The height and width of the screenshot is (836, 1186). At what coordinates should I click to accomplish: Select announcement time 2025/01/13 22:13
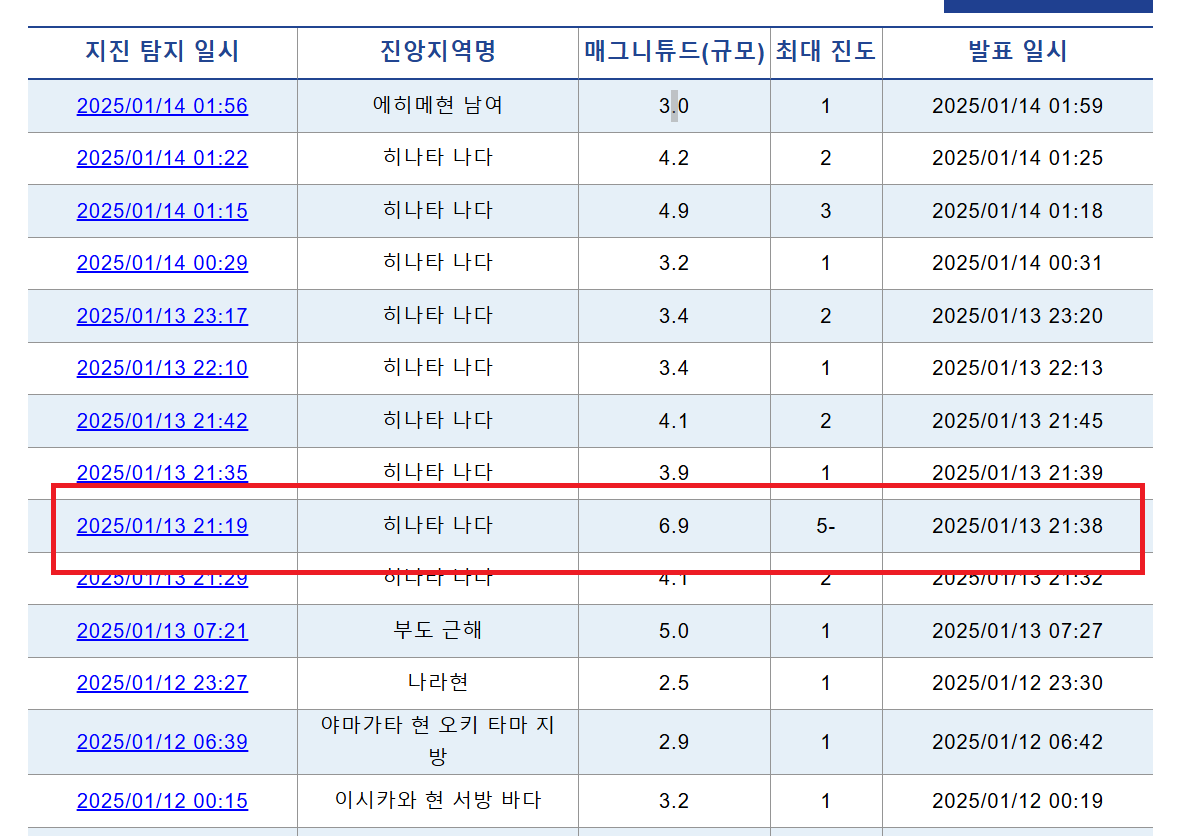(x=1017, y=368)
